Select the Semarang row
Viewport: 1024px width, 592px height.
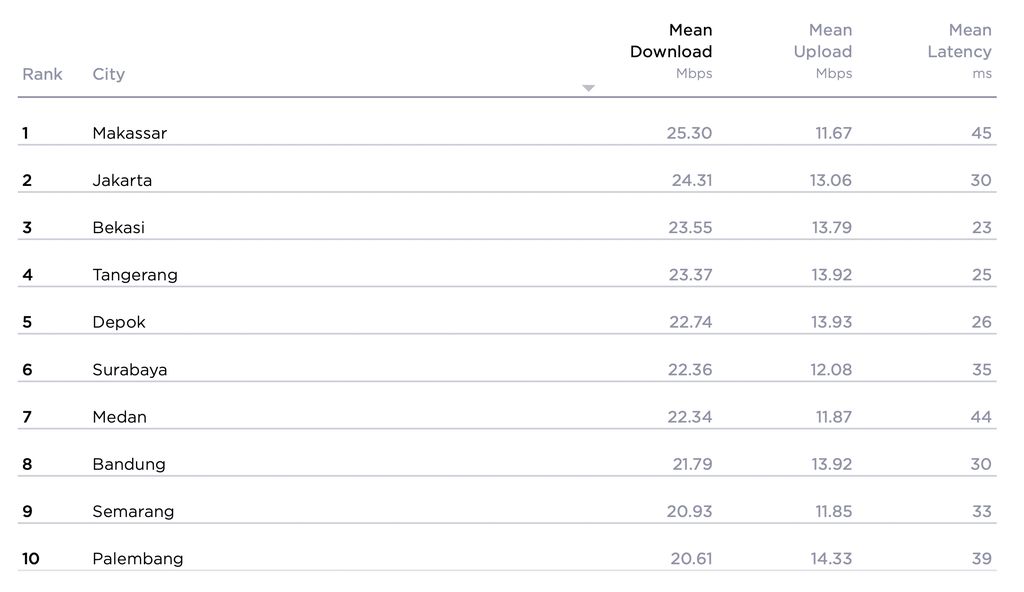(507, 511)
